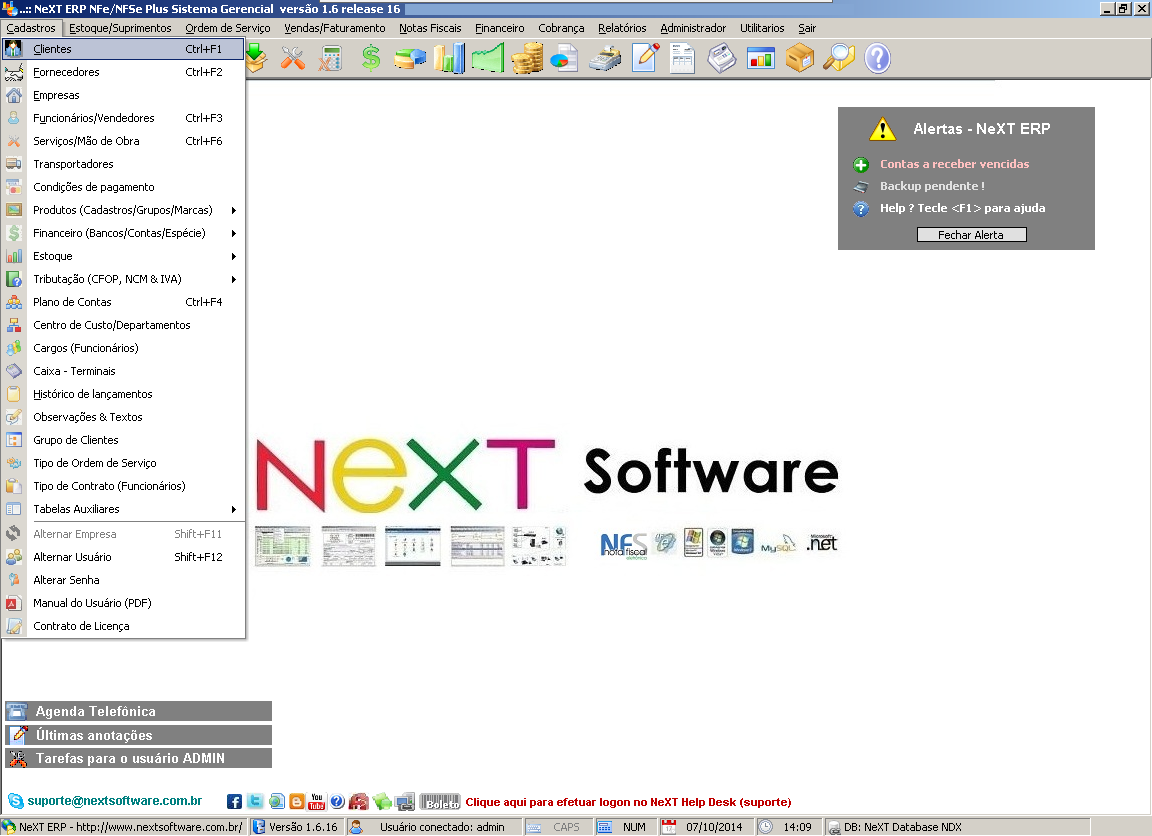Click the Fechar Alerta button
The width and height of the screenshot is (1152, 836).
coord(971,234)
